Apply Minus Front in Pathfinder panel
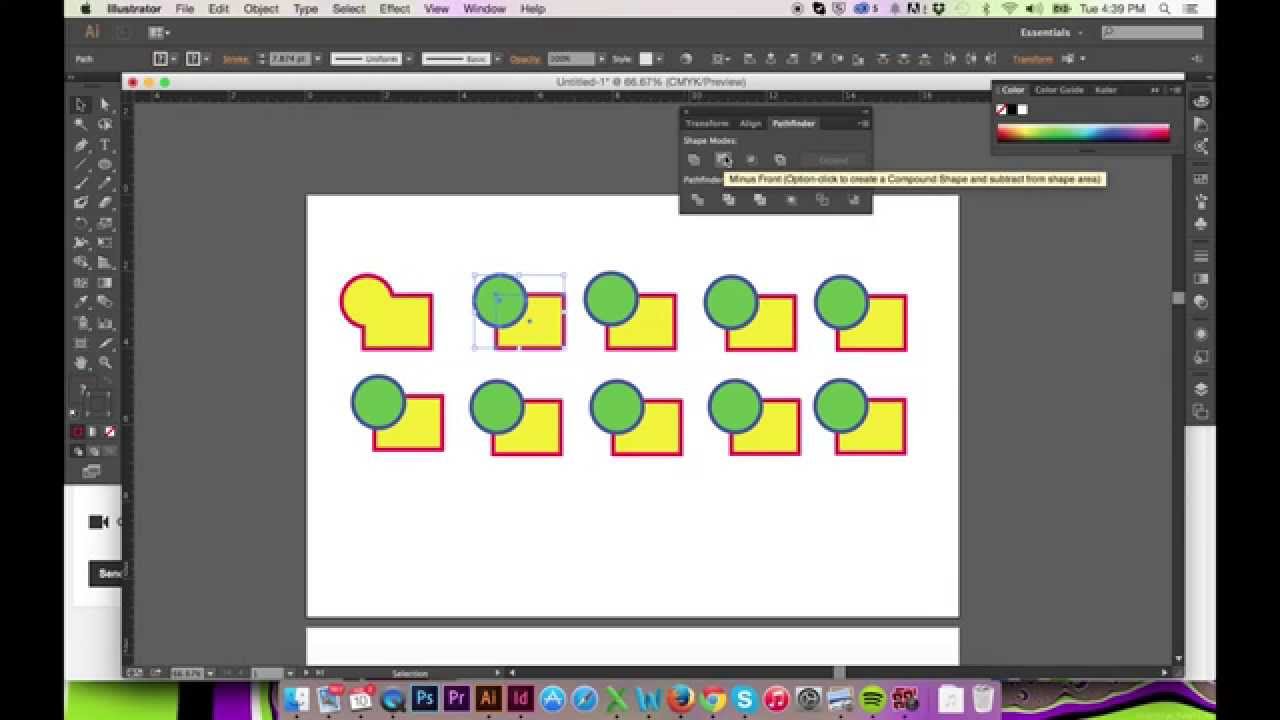The width and height of the screenshot is (1280, 720). [x=723, y=160]
